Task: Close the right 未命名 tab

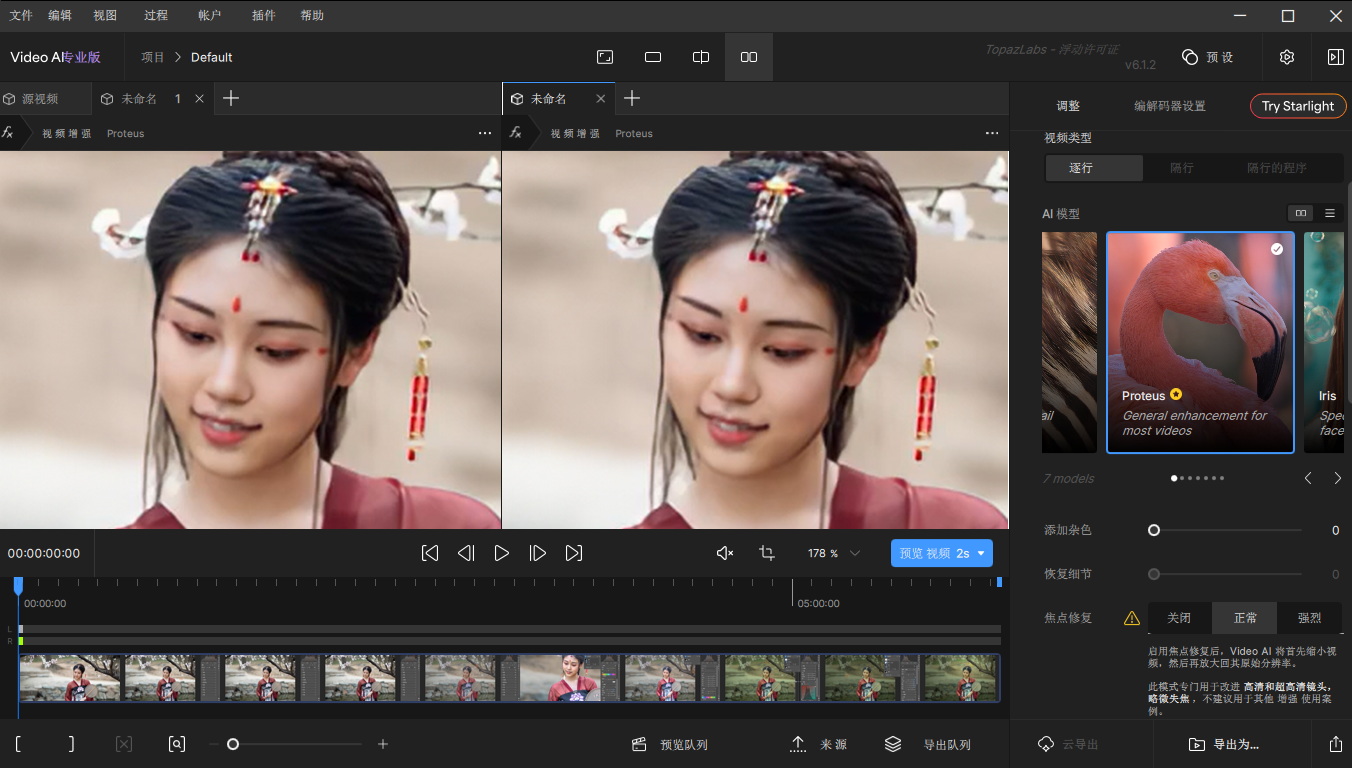Action: pos(601,99)
